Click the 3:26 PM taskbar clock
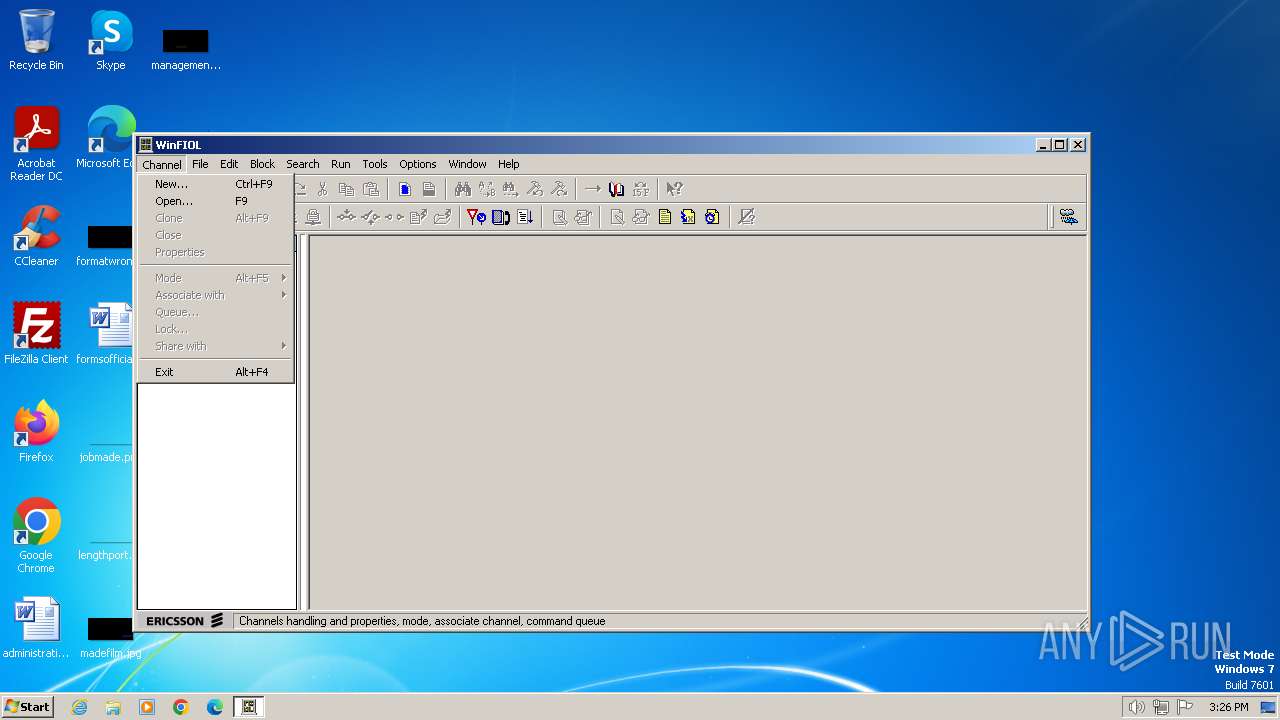This screenshot has width=1280, height=720. coord(1228,707)
